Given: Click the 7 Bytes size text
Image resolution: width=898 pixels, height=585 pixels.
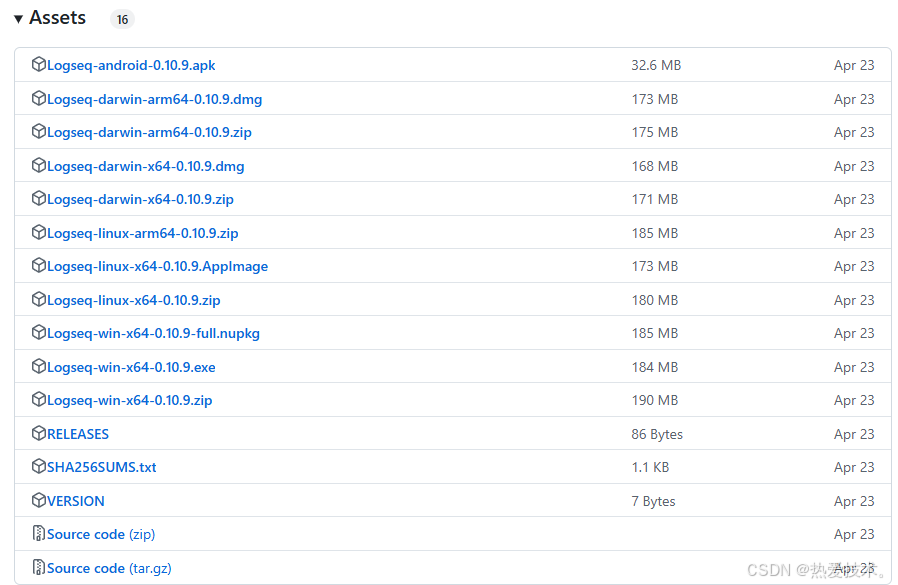Looking at the screenshot, I should click(653, 501).
